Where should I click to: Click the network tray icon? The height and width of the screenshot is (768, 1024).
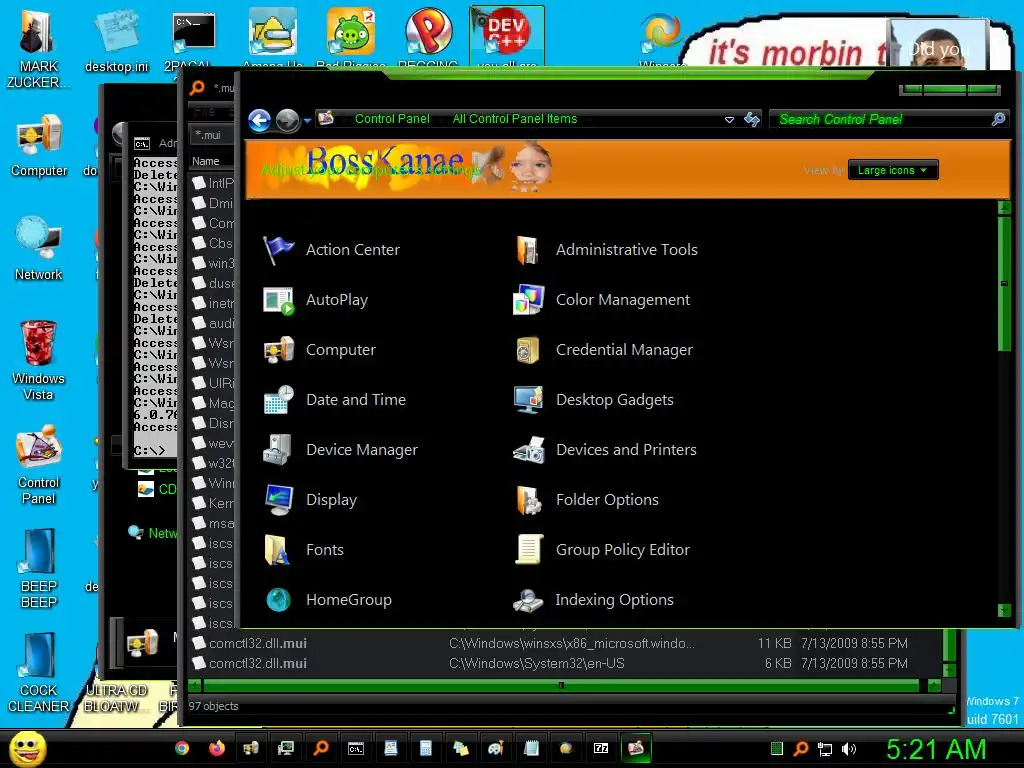tap(825, 749)
